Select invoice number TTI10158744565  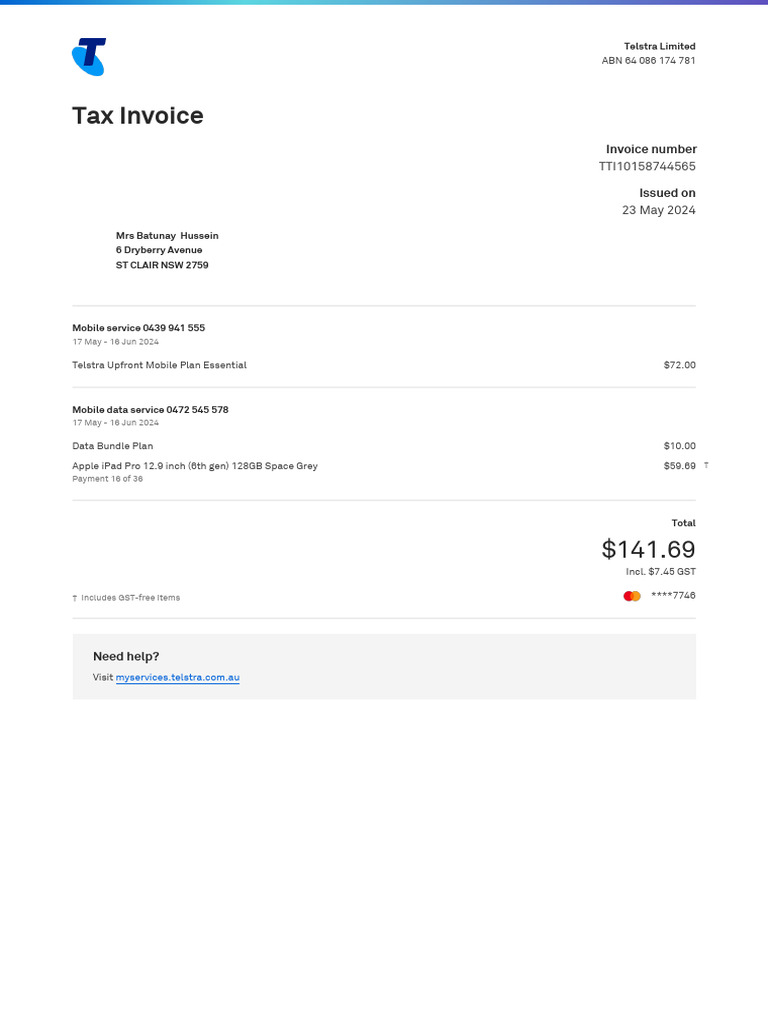click(647, 166)
